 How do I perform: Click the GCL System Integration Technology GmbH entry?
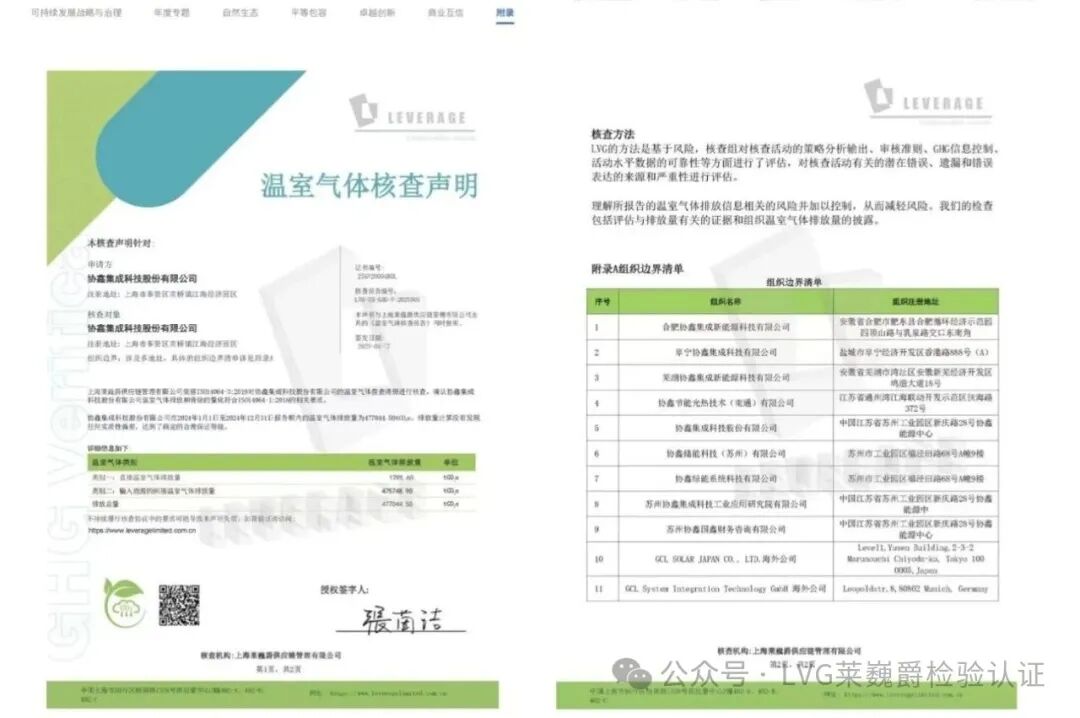tap(726, 589)
